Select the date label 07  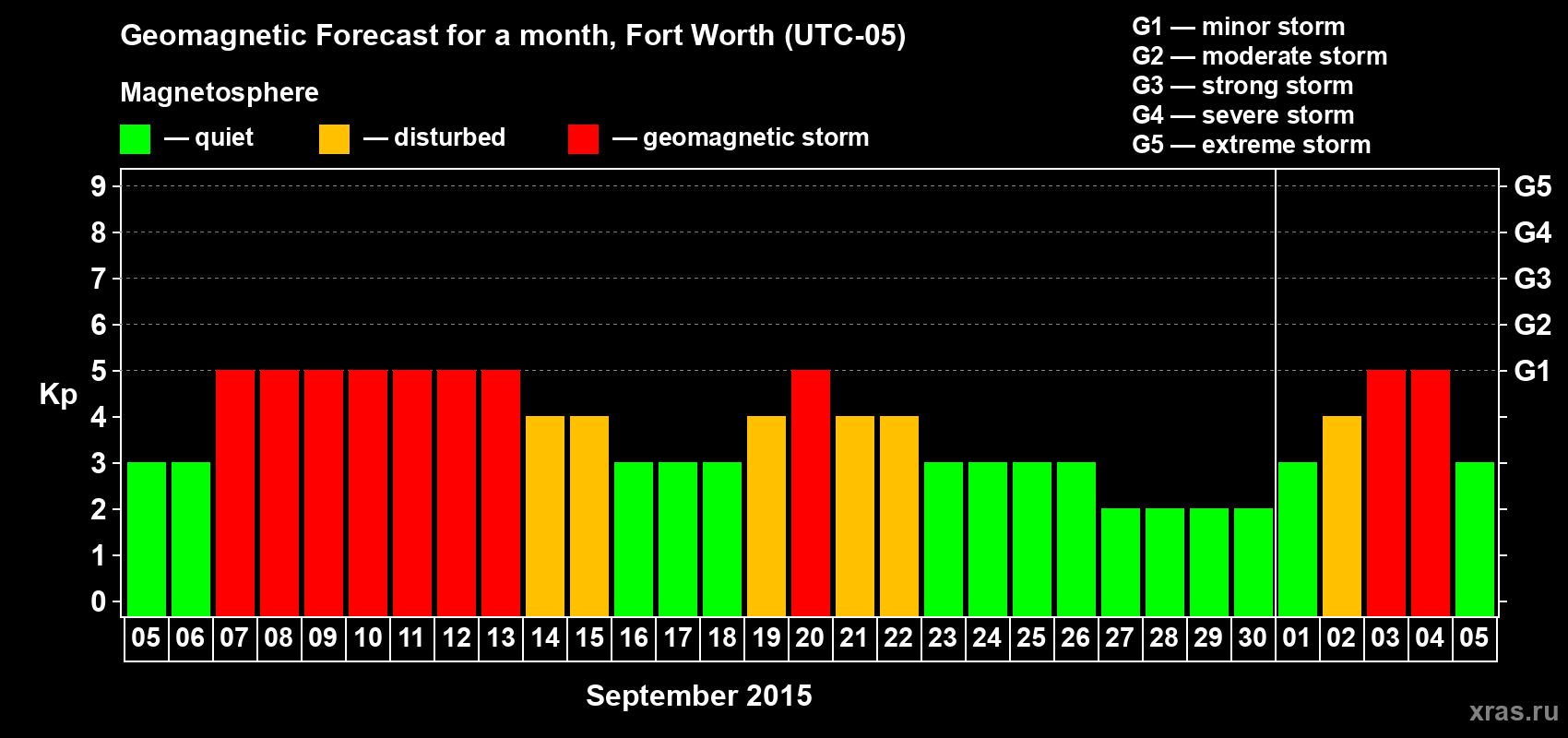234,637
